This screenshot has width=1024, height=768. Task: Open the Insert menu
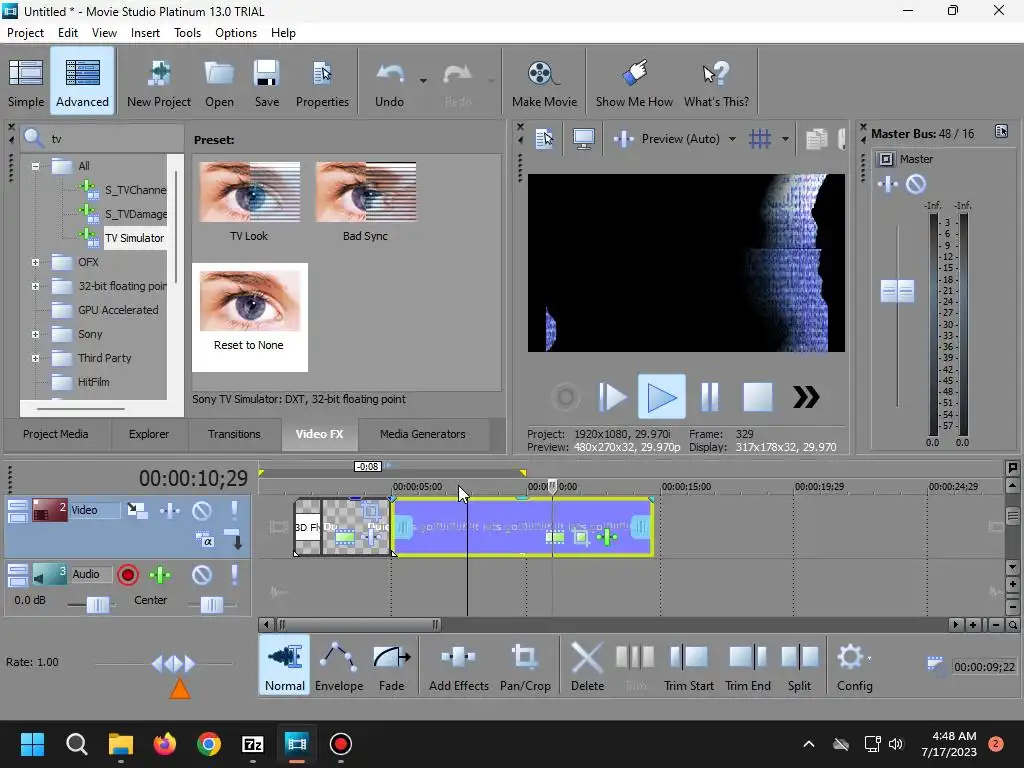pyautogui.click(x=145, y=33)
